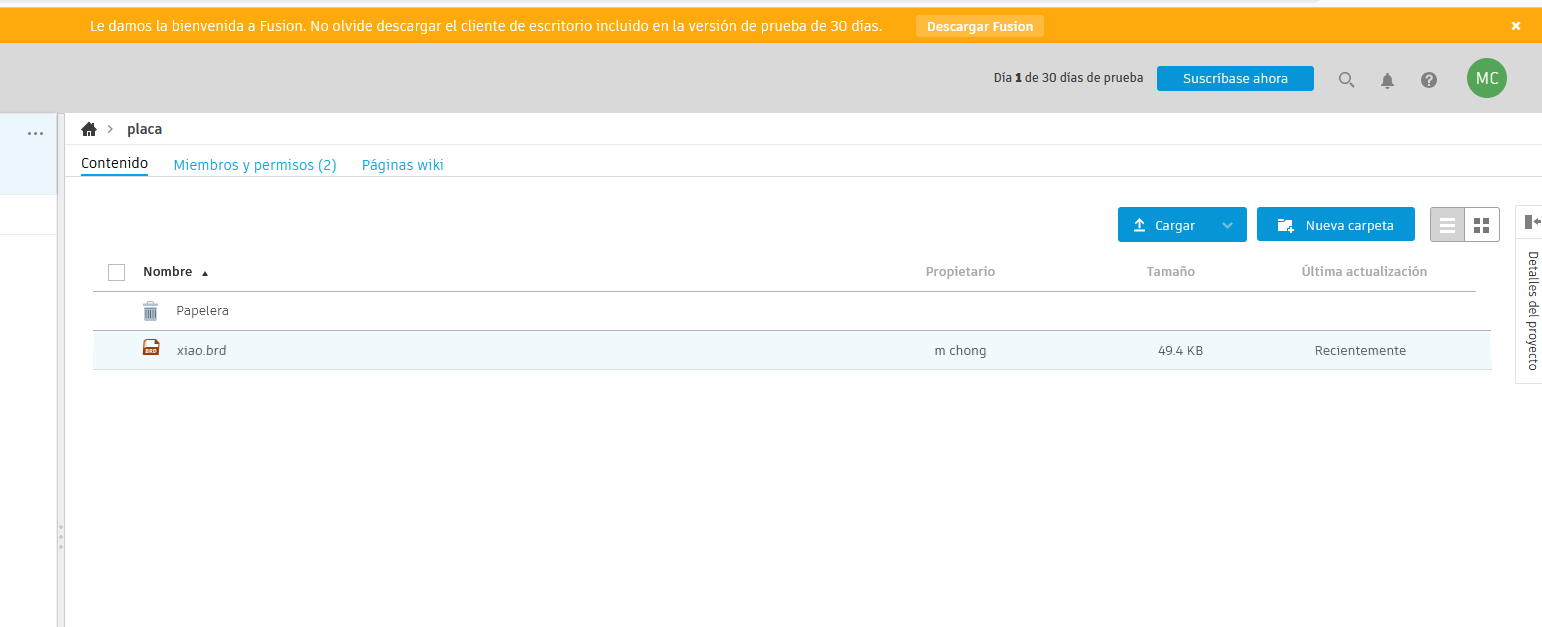Viewport: 1542px width, 627px height.
Task: Click the 49.4 KB size cell
Action: [x=1180, y=351]
